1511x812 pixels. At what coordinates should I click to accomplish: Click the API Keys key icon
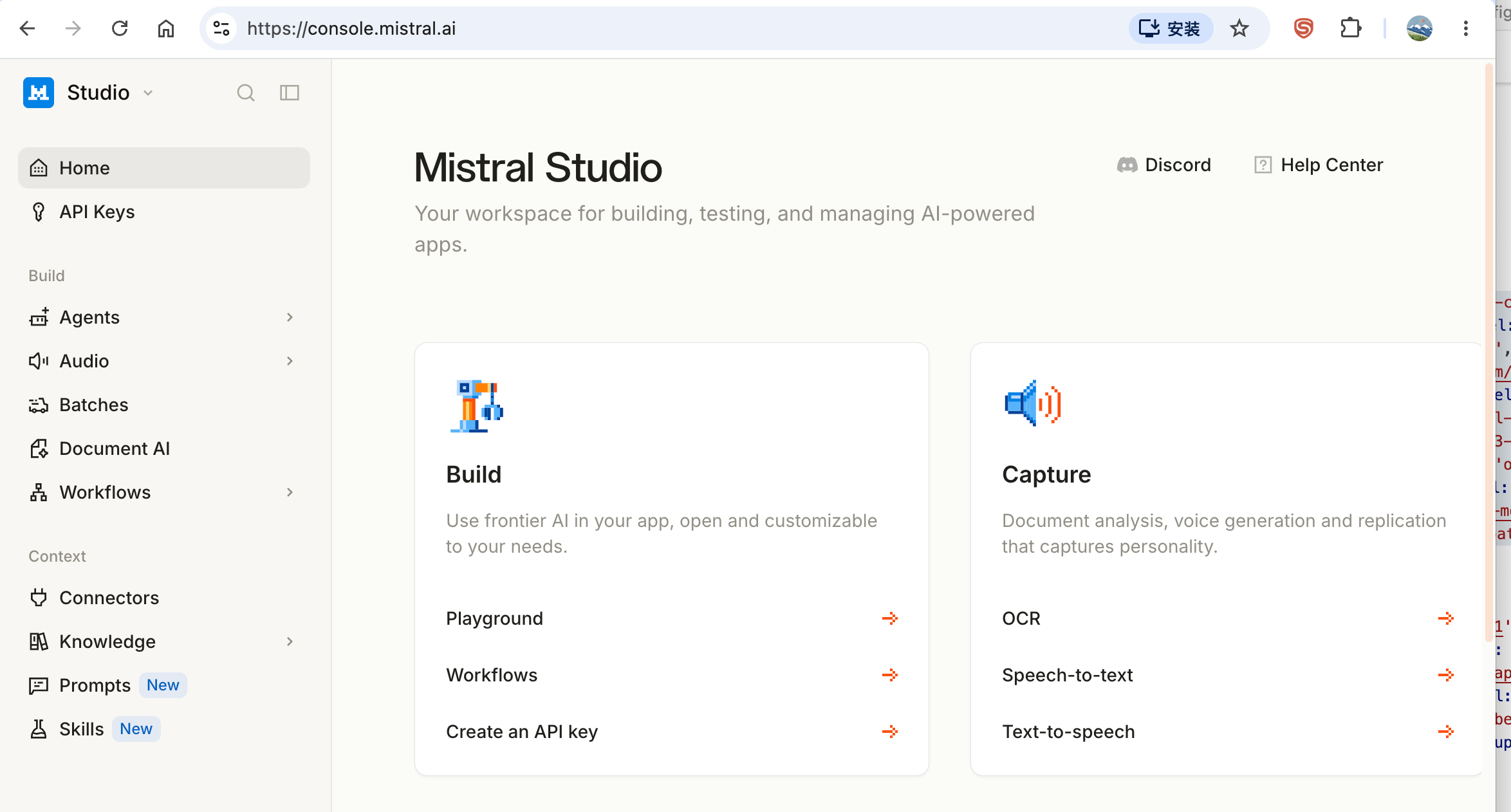click(39, 212)
